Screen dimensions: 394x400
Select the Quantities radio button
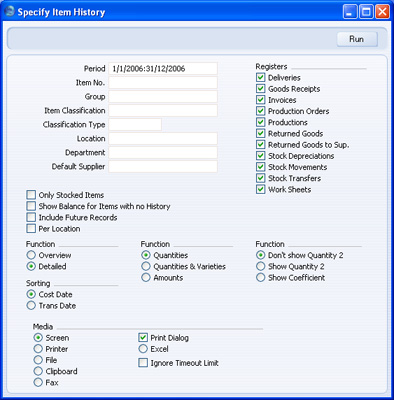tap(146, 255)
